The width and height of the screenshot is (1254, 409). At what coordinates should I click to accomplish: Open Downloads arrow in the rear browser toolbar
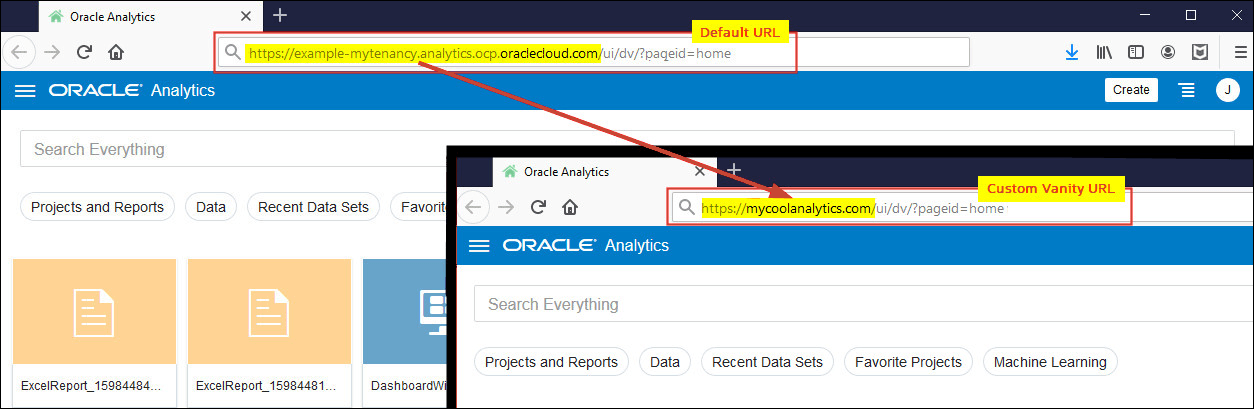[1072, 52]
